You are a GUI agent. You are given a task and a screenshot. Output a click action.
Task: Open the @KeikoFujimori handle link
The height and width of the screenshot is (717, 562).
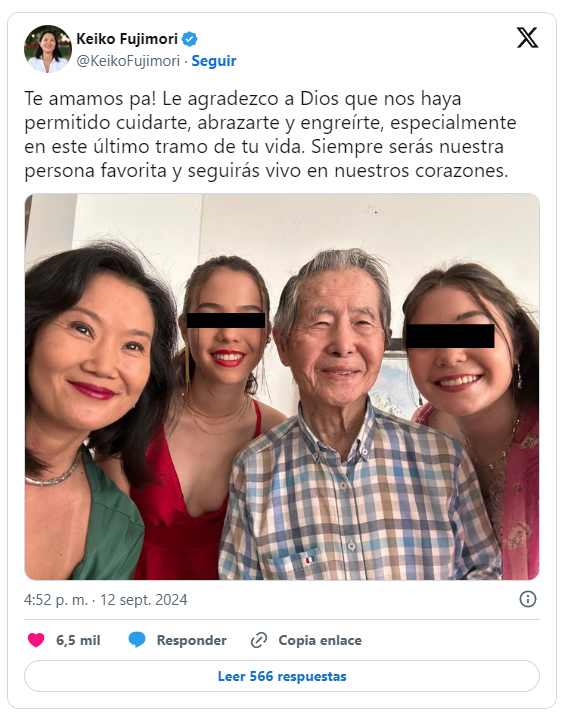click(128, 61)
